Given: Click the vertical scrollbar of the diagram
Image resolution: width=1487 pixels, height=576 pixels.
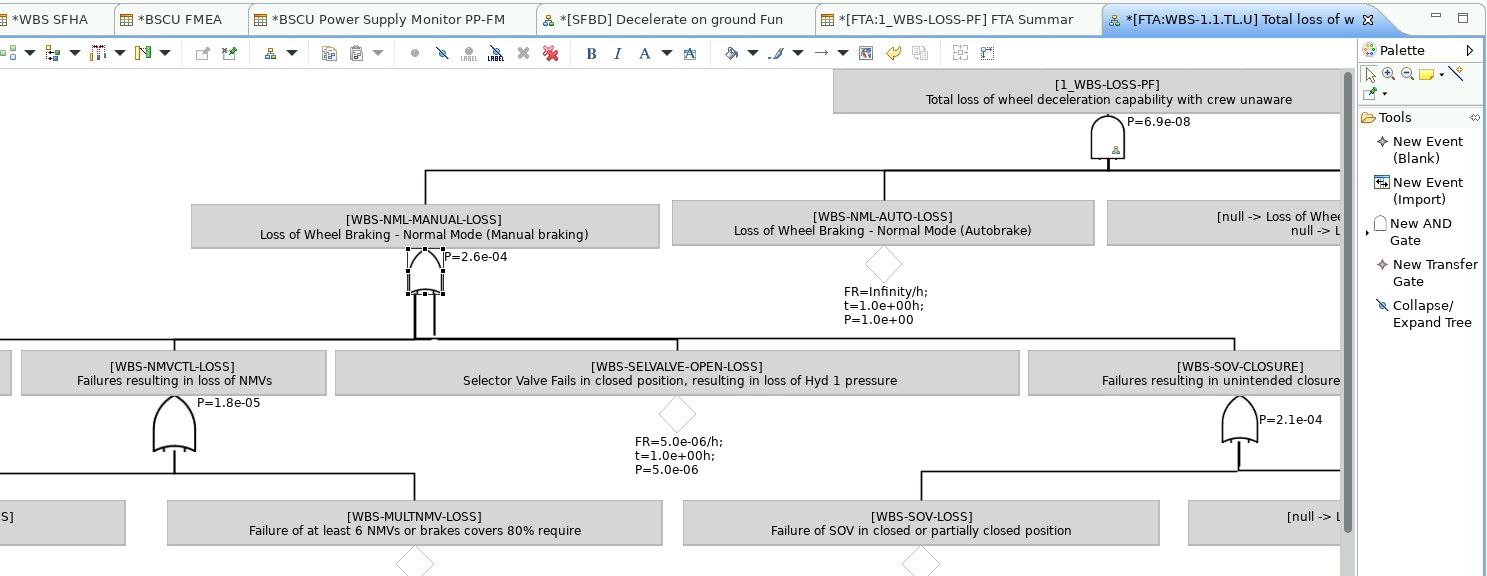Looking at the screenshot, I should pyautogui.click(x=1348, y=300).
